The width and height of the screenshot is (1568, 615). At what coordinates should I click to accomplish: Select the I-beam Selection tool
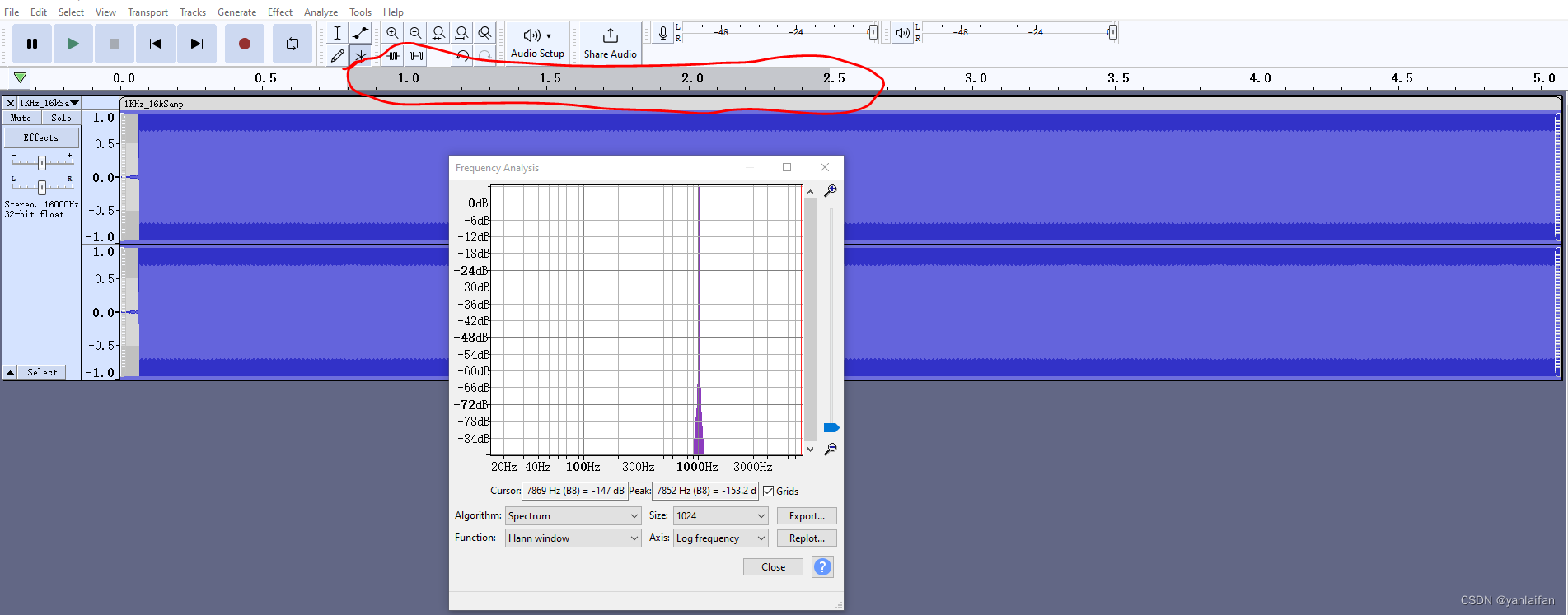click(x=337, y=33)
